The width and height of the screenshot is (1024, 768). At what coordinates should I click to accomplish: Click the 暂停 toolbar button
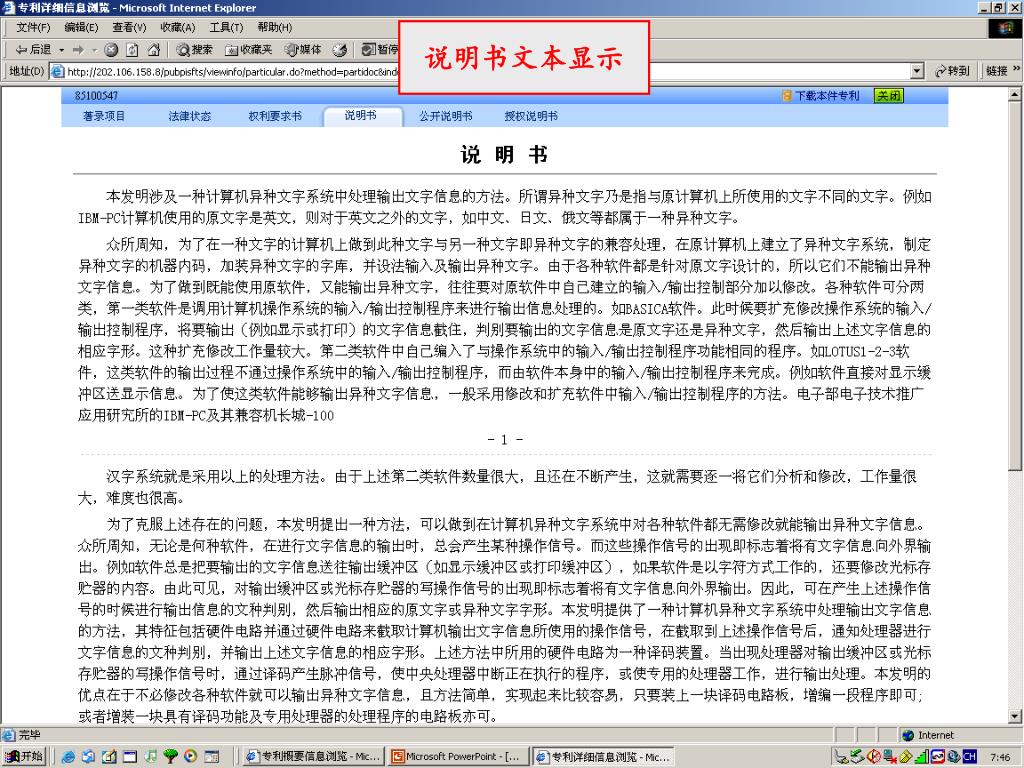[x=380, y=50]
